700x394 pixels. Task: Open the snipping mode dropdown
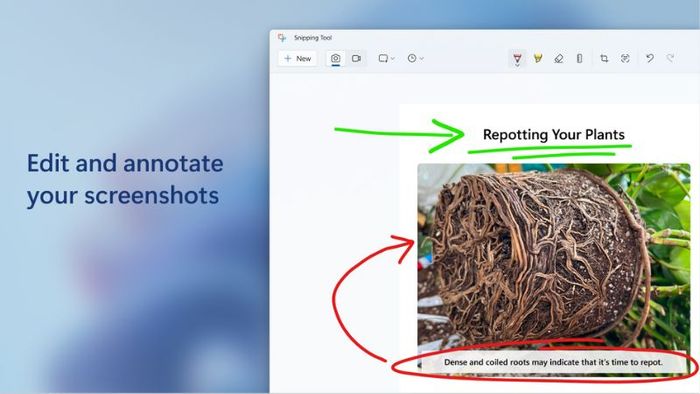(x=386, y=58)
